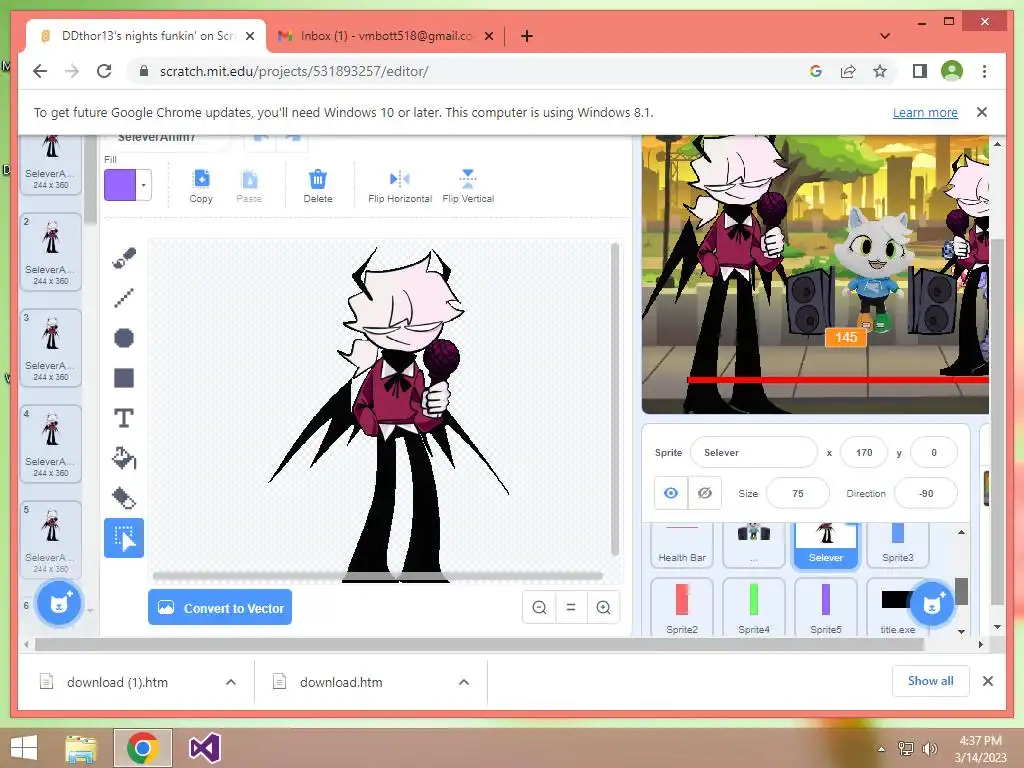
Task: Select costume 5 thumbnail
Action: tap(51, 539)
